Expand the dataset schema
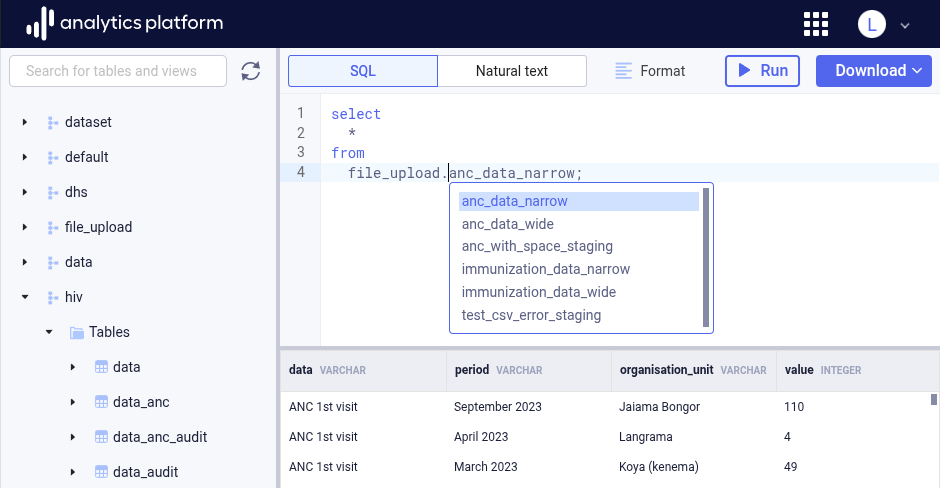940x488 pixels. click(25, 122)
